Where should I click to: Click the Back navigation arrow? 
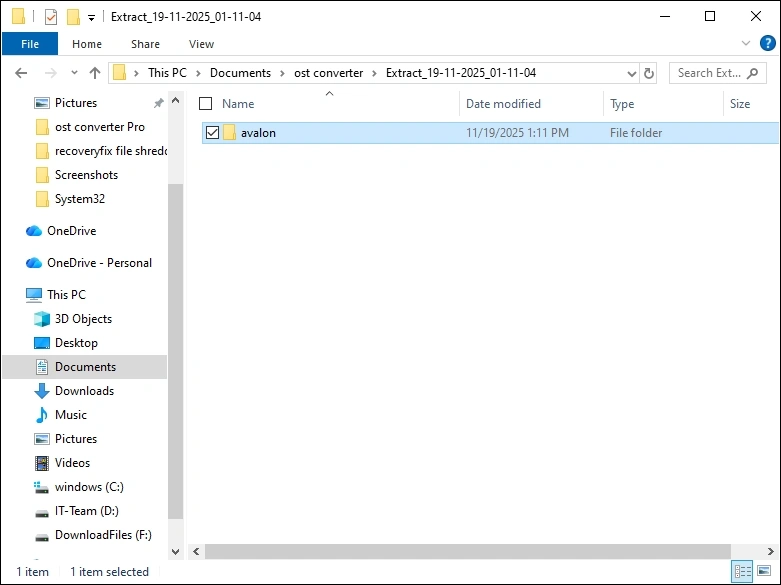tap(21, 73)
